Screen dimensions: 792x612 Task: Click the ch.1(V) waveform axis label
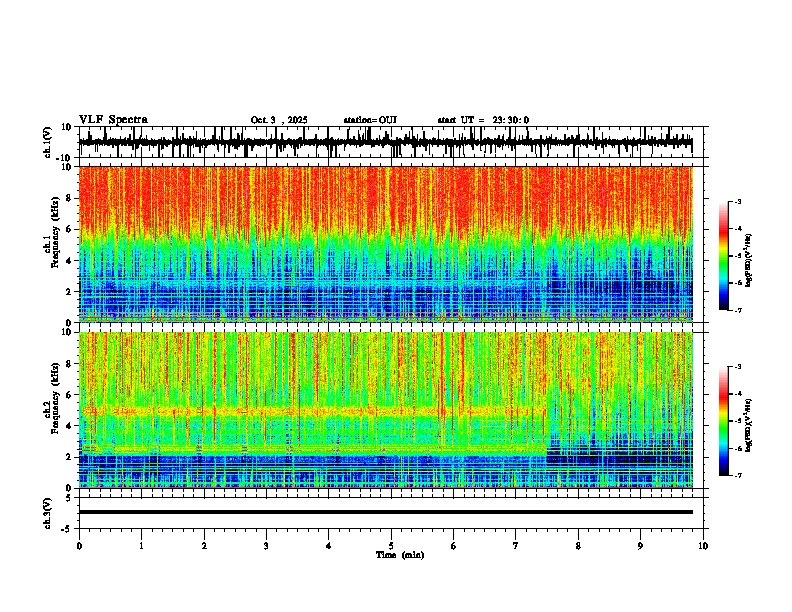click(48, 142)
